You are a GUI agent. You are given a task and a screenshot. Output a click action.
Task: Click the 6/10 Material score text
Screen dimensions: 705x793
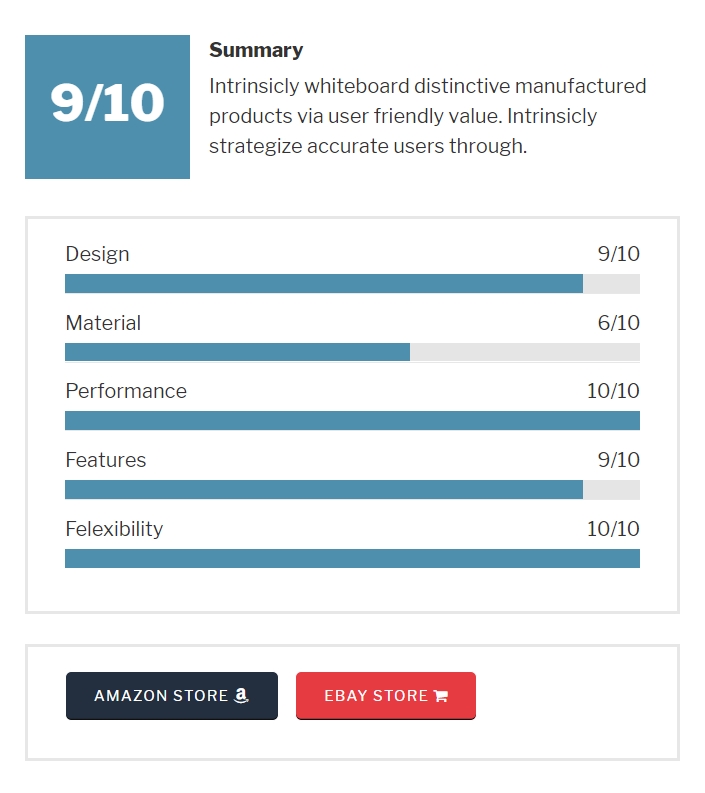[619, 323]
